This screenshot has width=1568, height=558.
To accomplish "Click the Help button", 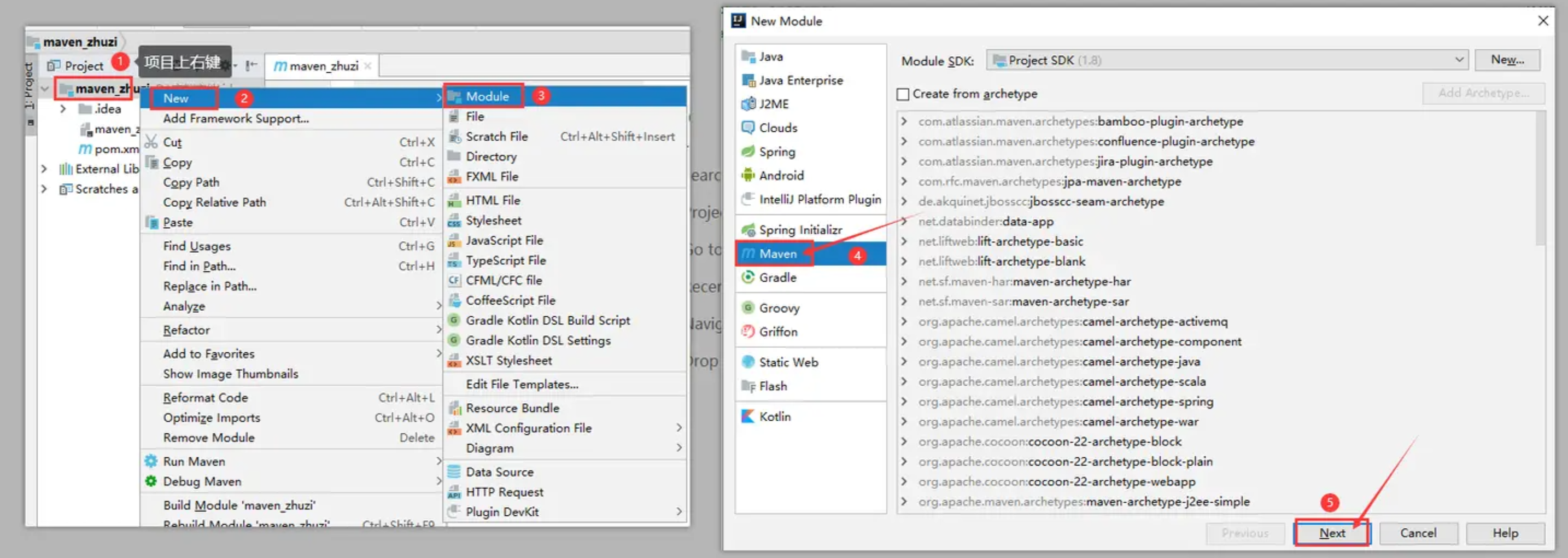I will 1505,532.
